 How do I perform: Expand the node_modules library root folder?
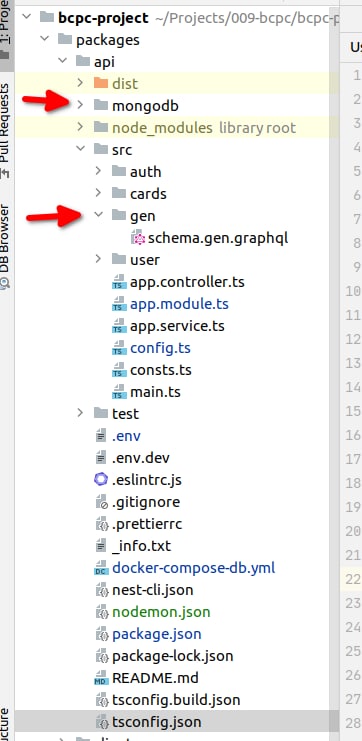coord(80,127)
